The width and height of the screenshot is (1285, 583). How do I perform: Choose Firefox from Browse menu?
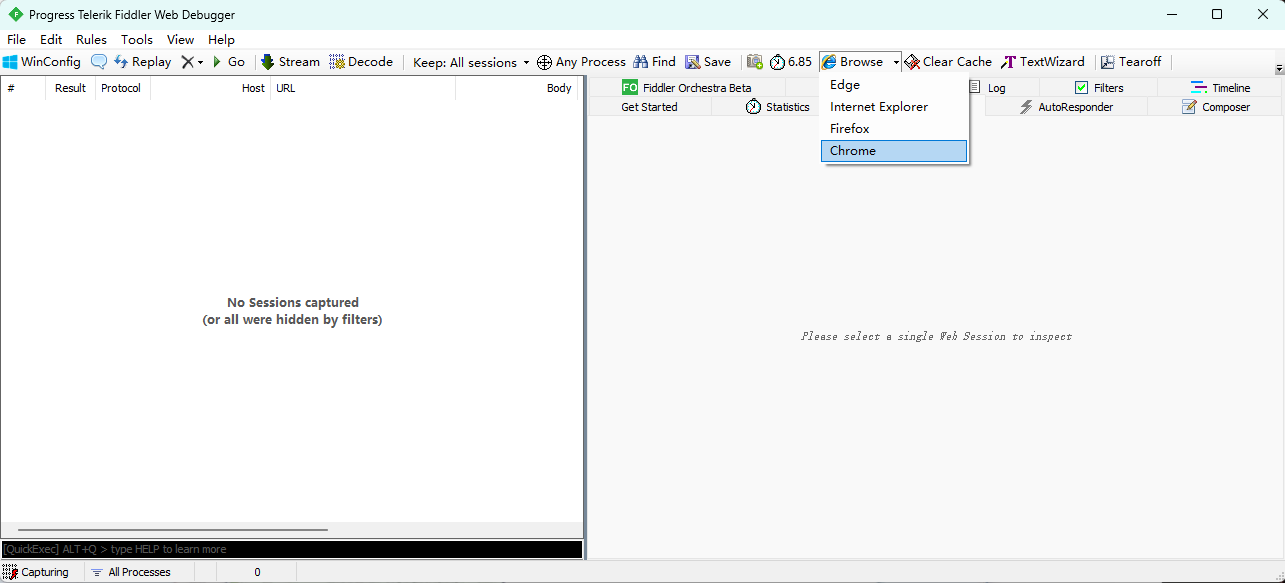pyautogui.click(x=894, y=129)
